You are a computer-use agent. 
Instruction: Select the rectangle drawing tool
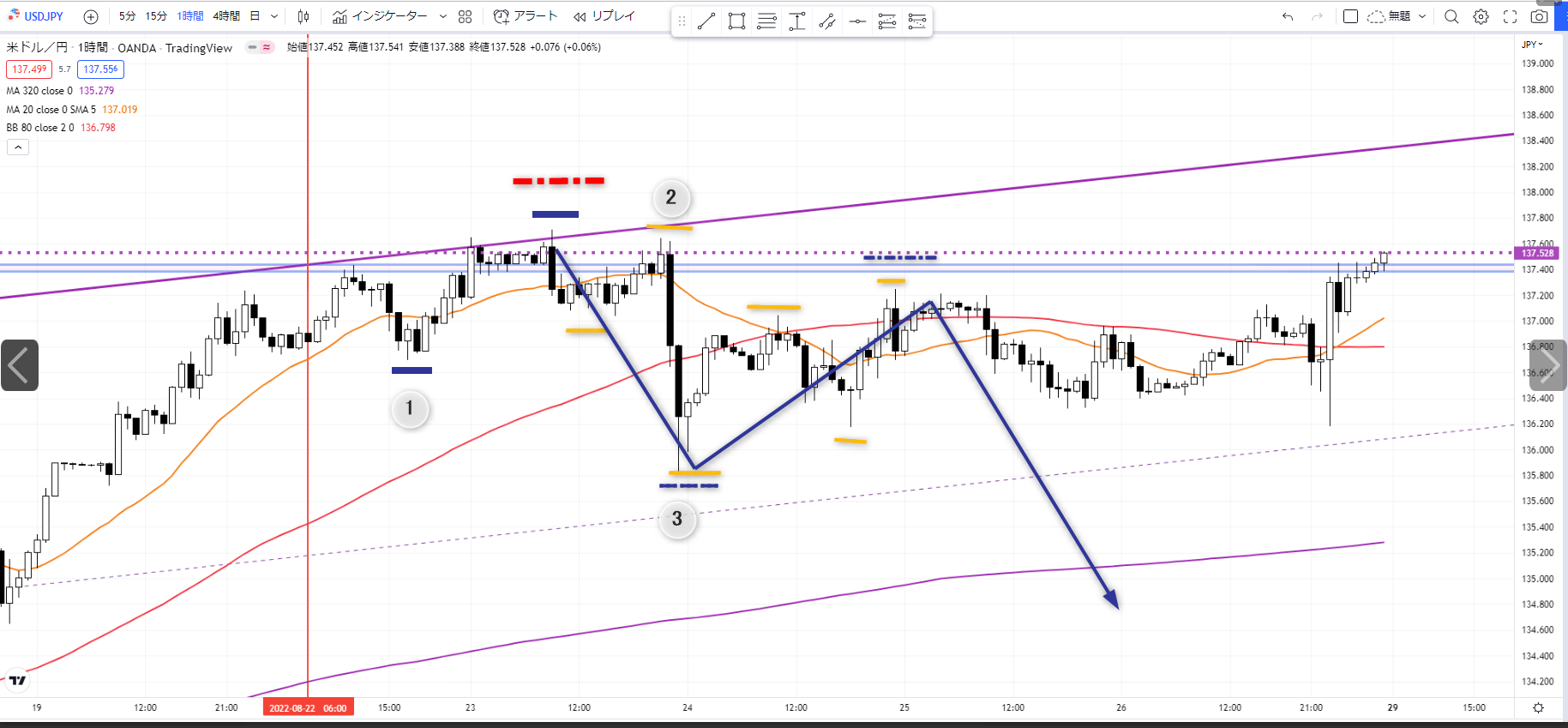coord(736,21)
